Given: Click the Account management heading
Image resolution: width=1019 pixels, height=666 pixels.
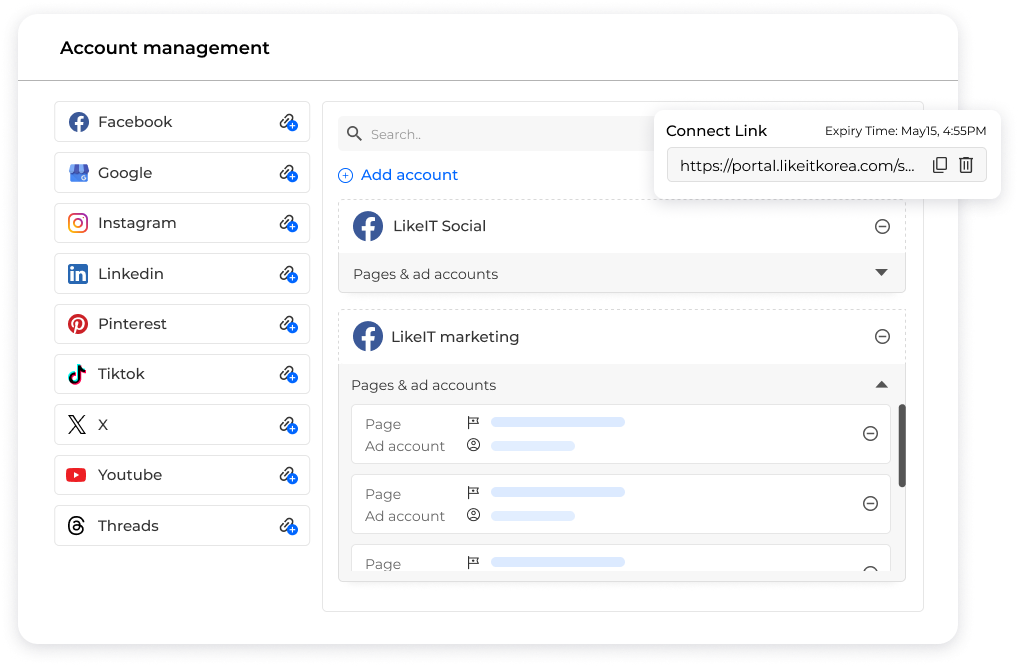Looking at the screenshot, I should pyautogui.click(x=164, y=48).
